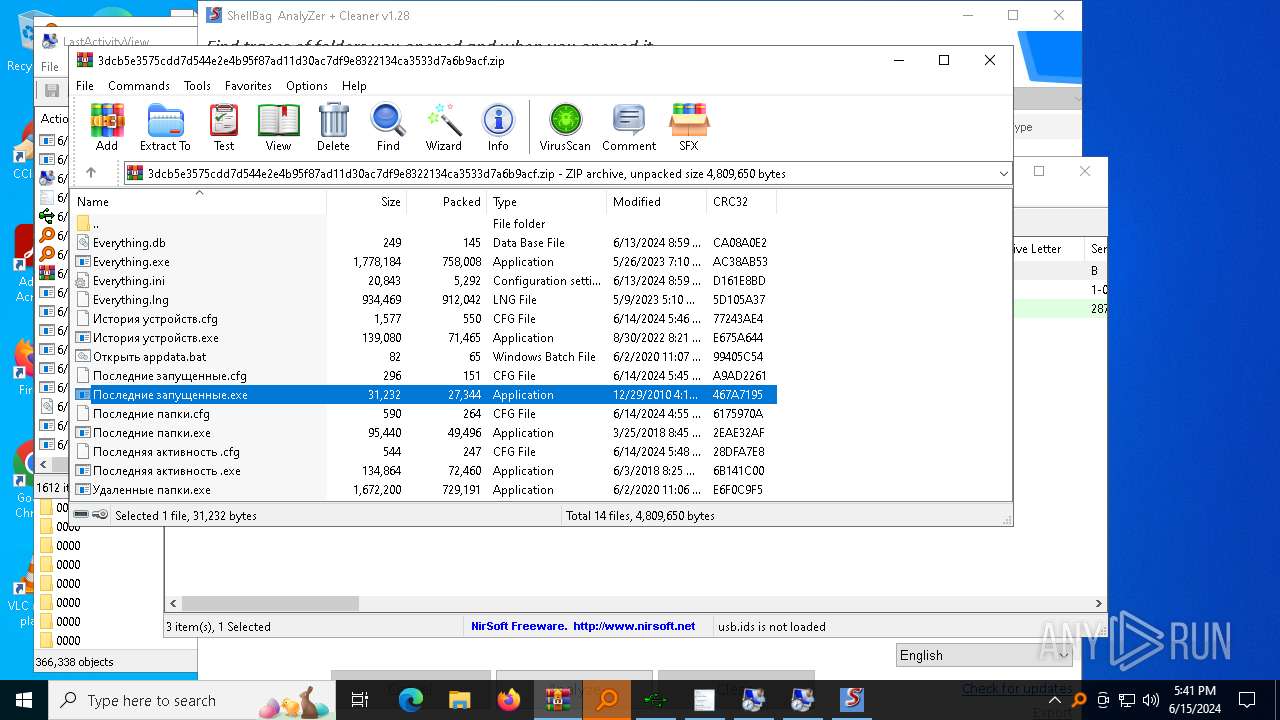Click the Test archive icon
Image resolution: width=1280 pixels, height=720 pixels.
pyautogui.click(x=224, y=127)
